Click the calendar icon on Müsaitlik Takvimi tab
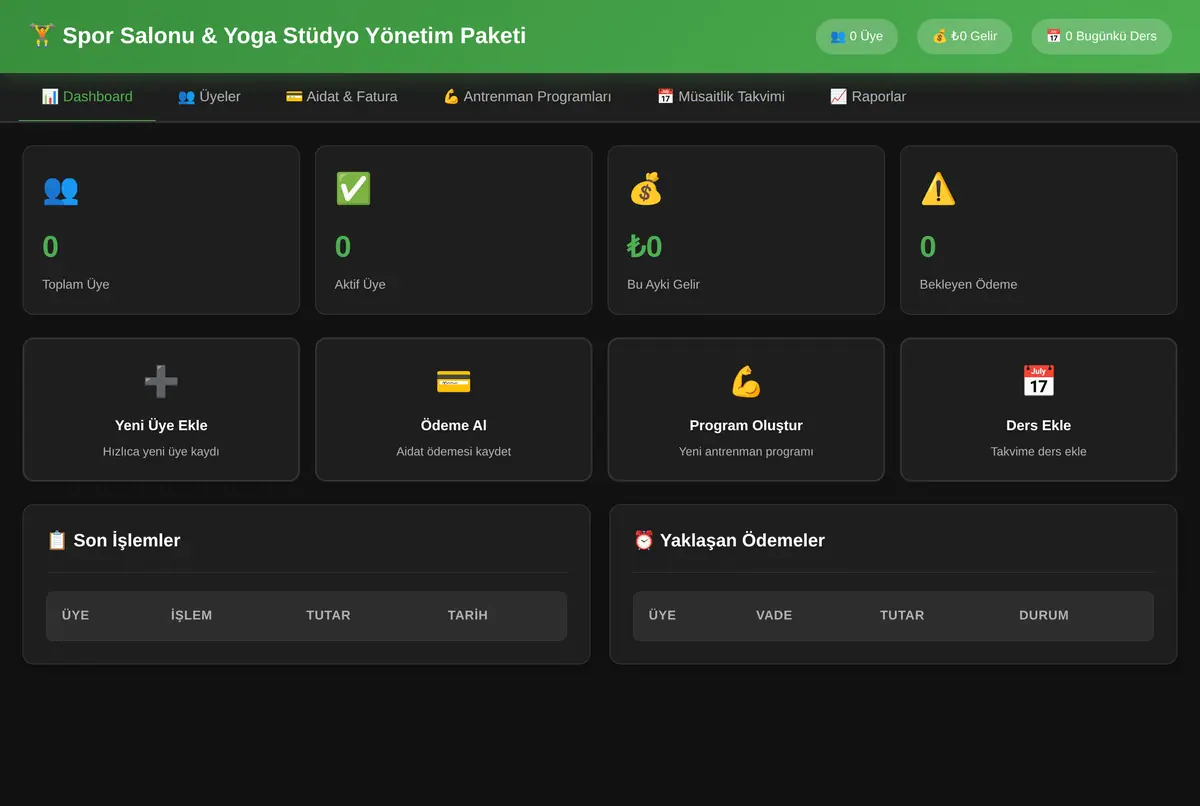Image resolution: width=1200 pixels, height=806 pixels. pos(665,97)
